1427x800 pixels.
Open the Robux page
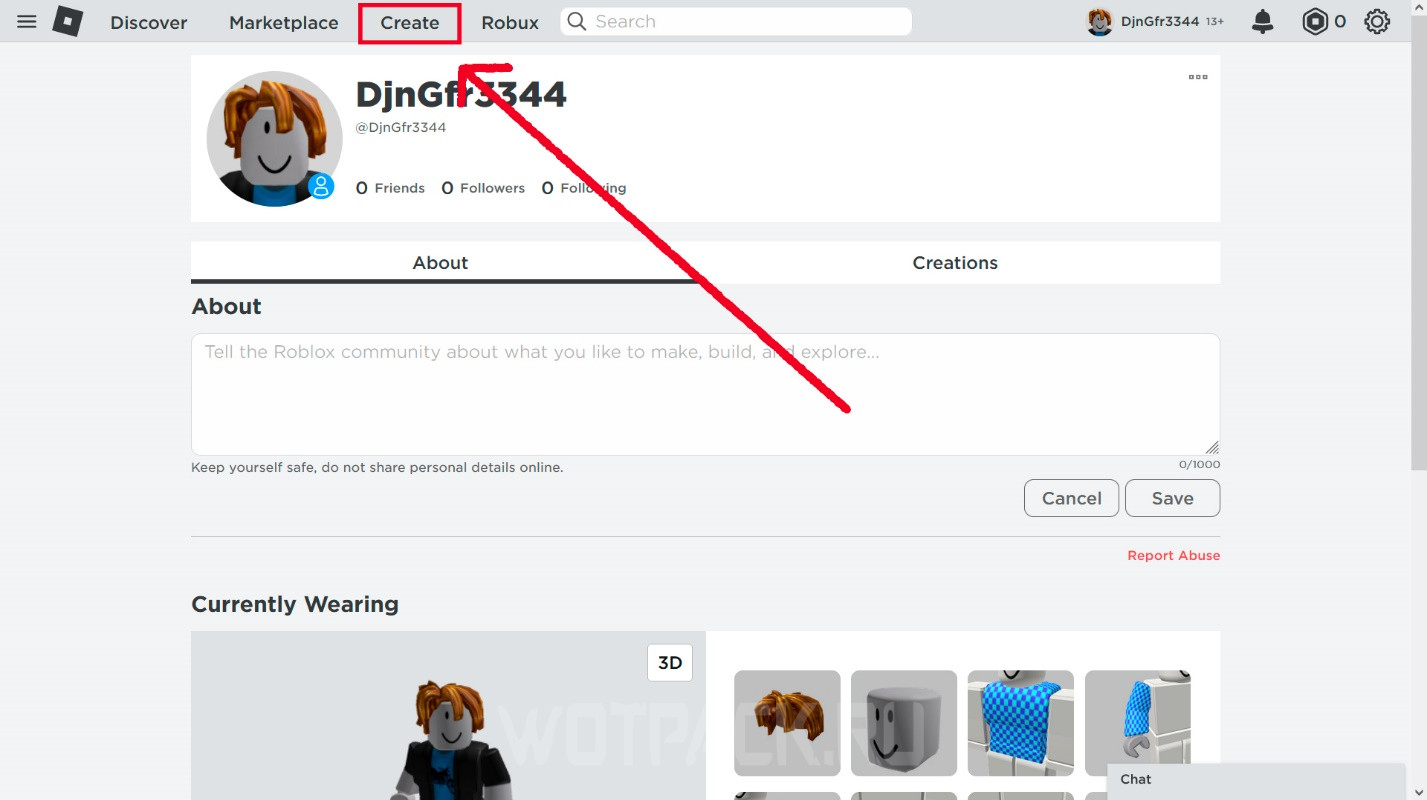tap(510, 22)
